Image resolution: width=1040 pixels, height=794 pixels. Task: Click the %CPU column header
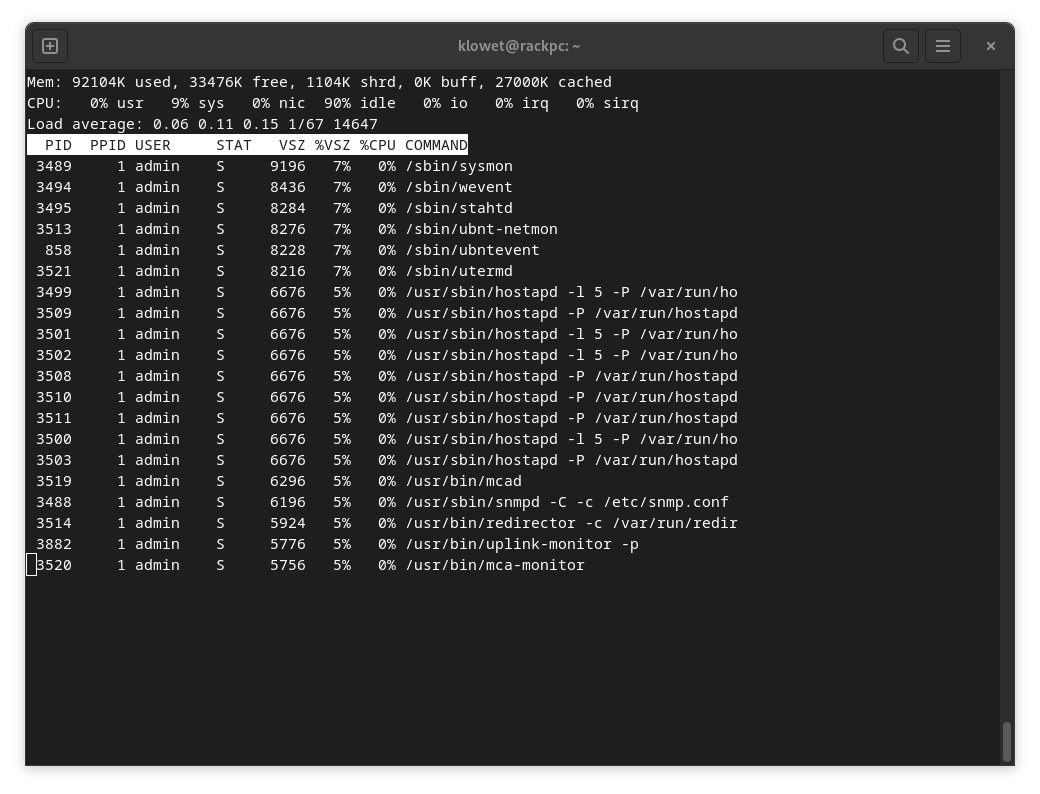(x=378, y=145)
